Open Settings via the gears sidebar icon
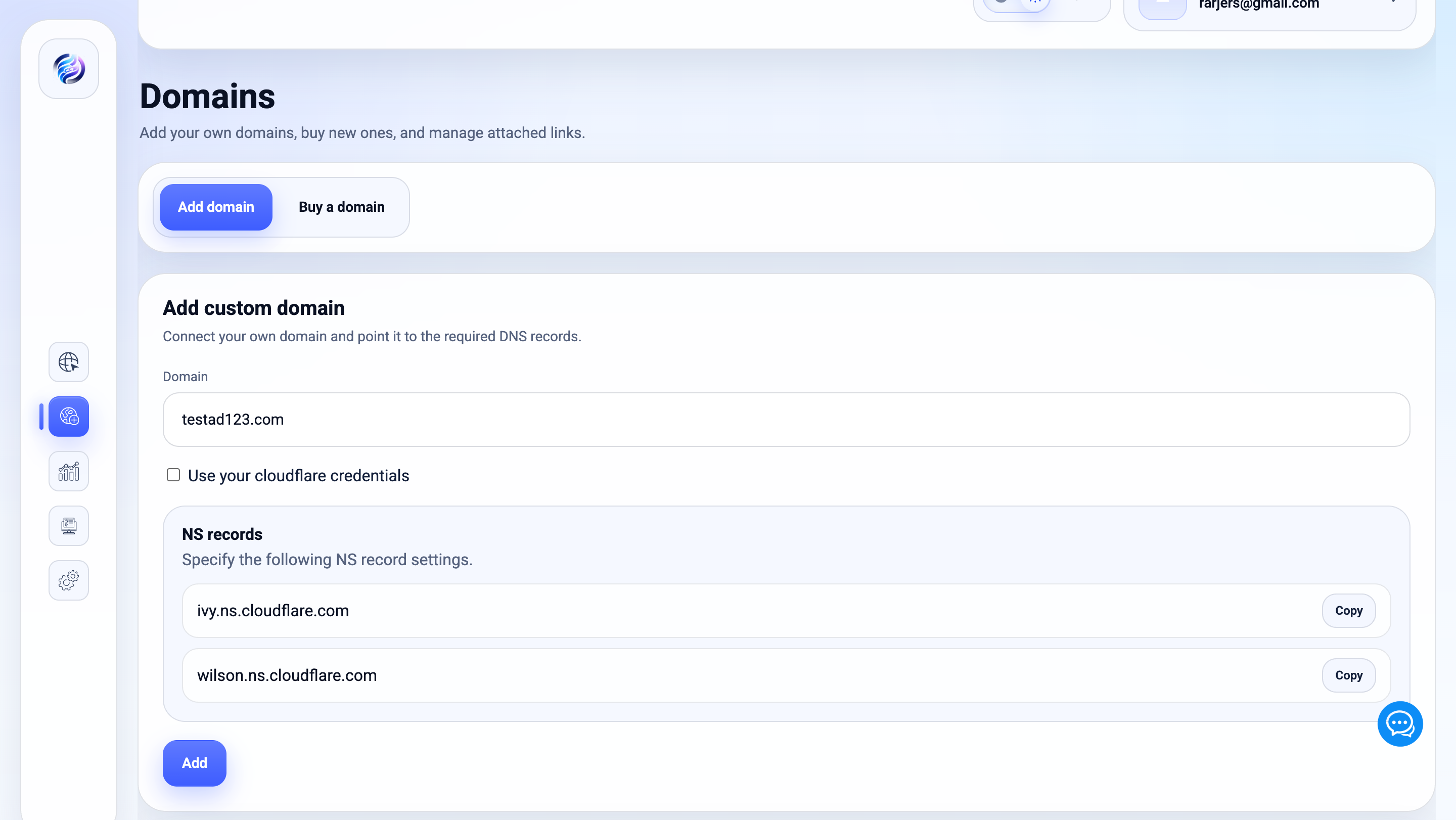Screen dimensions: 1456x820 pos(68,580)
